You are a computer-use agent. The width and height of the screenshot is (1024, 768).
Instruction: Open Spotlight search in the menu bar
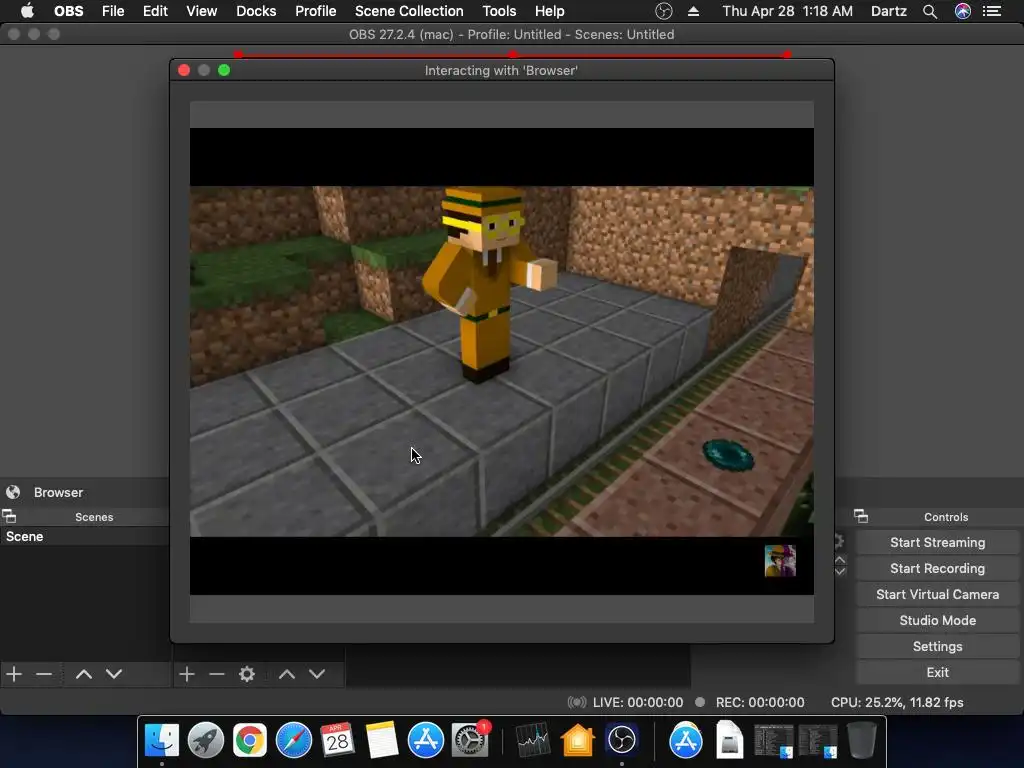tap(930, 11)
